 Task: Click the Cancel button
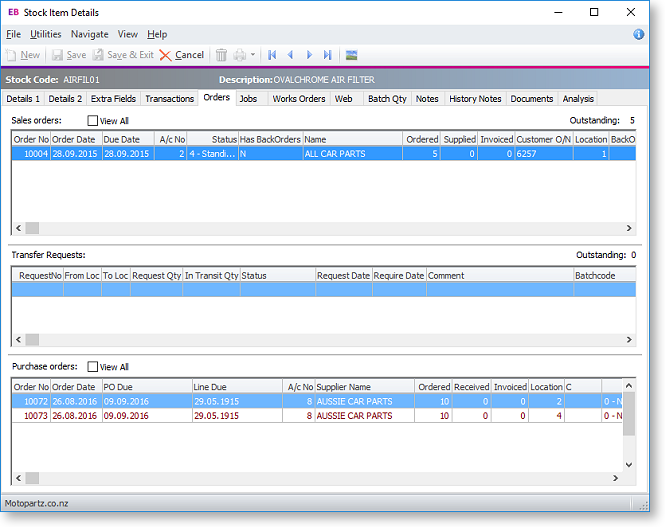(181, 55)
